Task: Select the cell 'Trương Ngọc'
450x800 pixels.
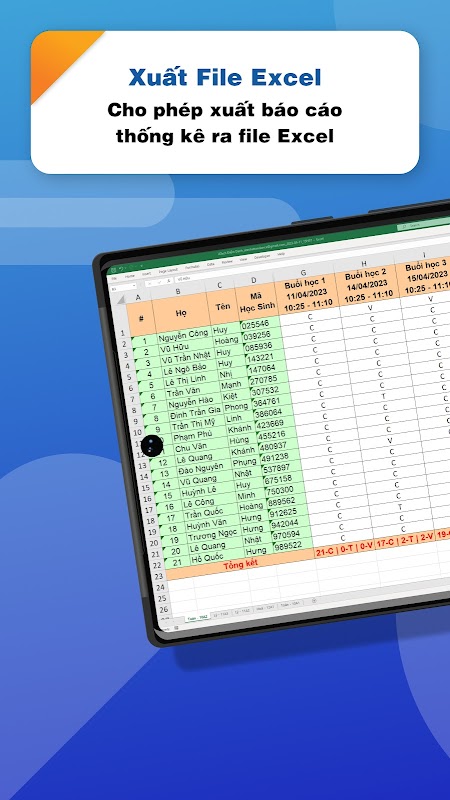Action: pyautogui.click(x=212, y=537)
